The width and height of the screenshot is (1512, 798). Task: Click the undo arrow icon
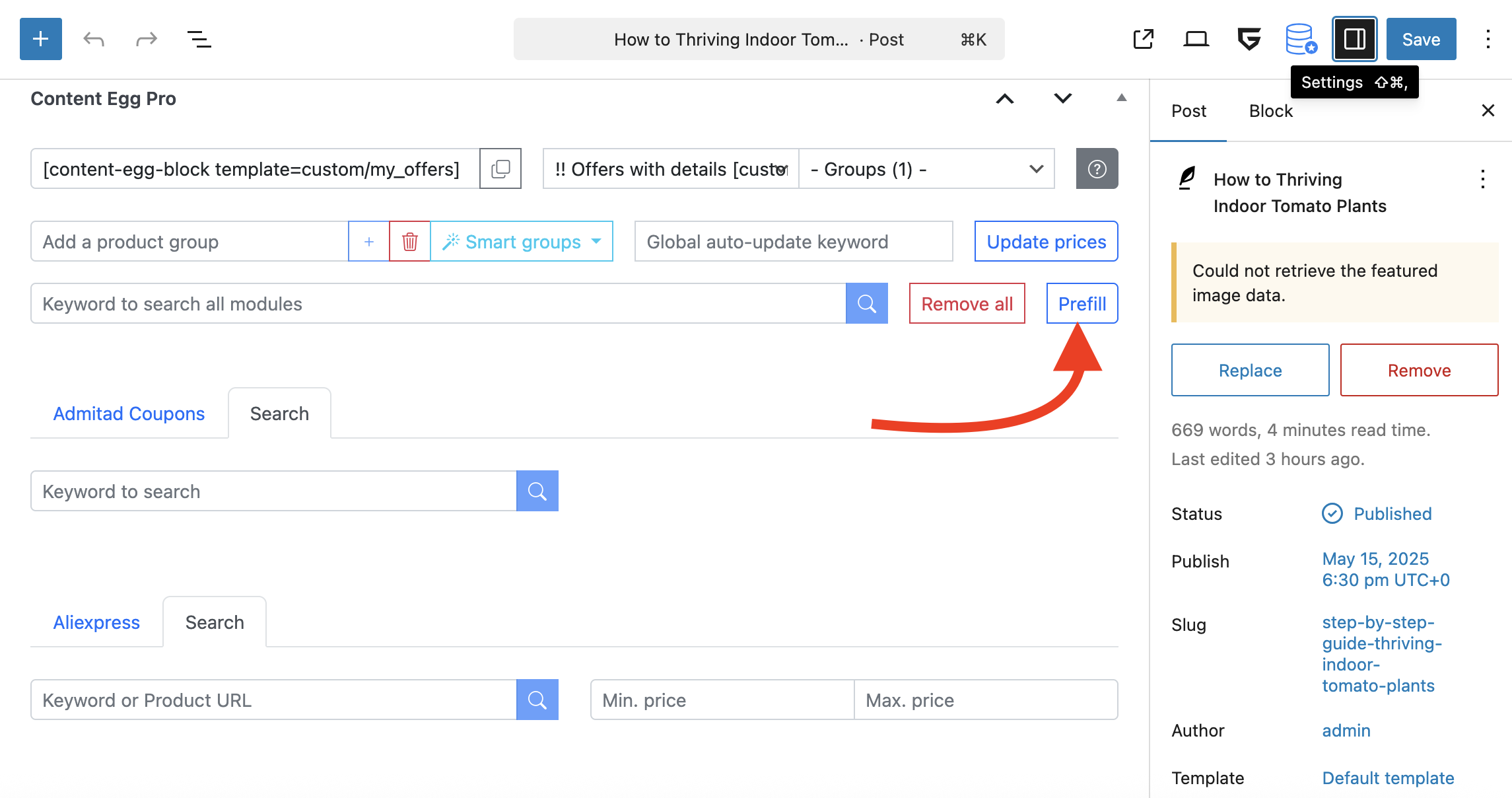pyautogui.click(x=94, y=39)
